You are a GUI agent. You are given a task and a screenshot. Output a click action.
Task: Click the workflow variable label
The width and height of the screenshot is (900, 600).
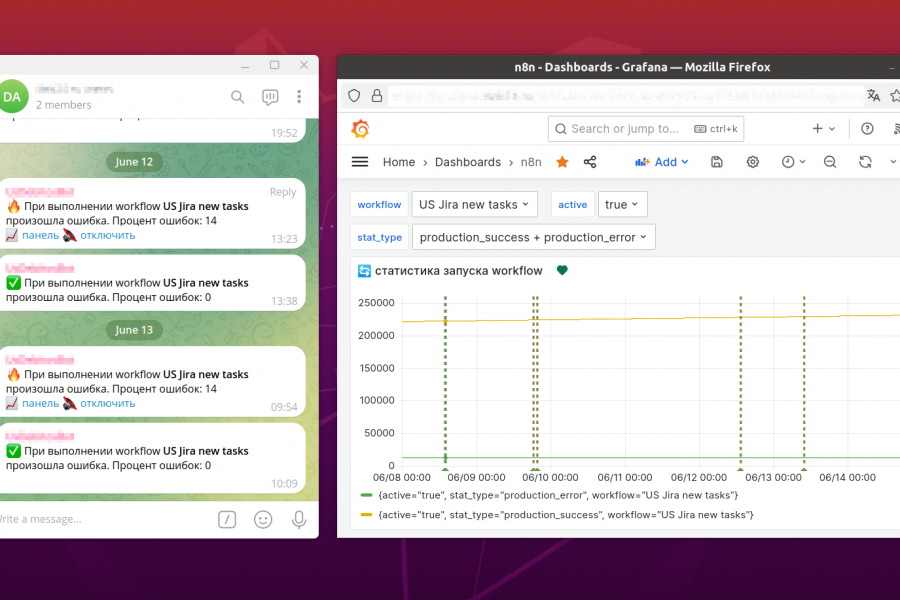(x=379, y=204)
